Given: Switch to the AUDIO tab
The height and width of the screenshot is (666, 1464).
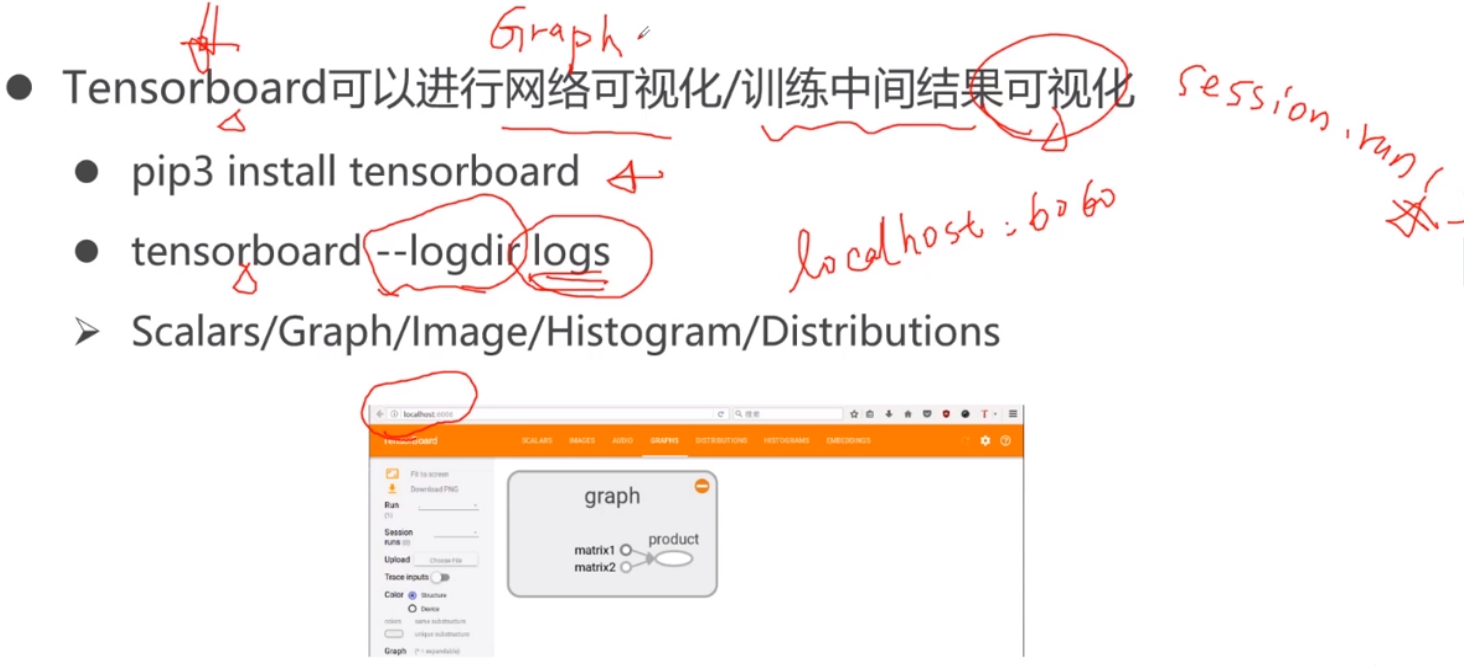Looking at the screenshot, I should (x=623, y=441).
